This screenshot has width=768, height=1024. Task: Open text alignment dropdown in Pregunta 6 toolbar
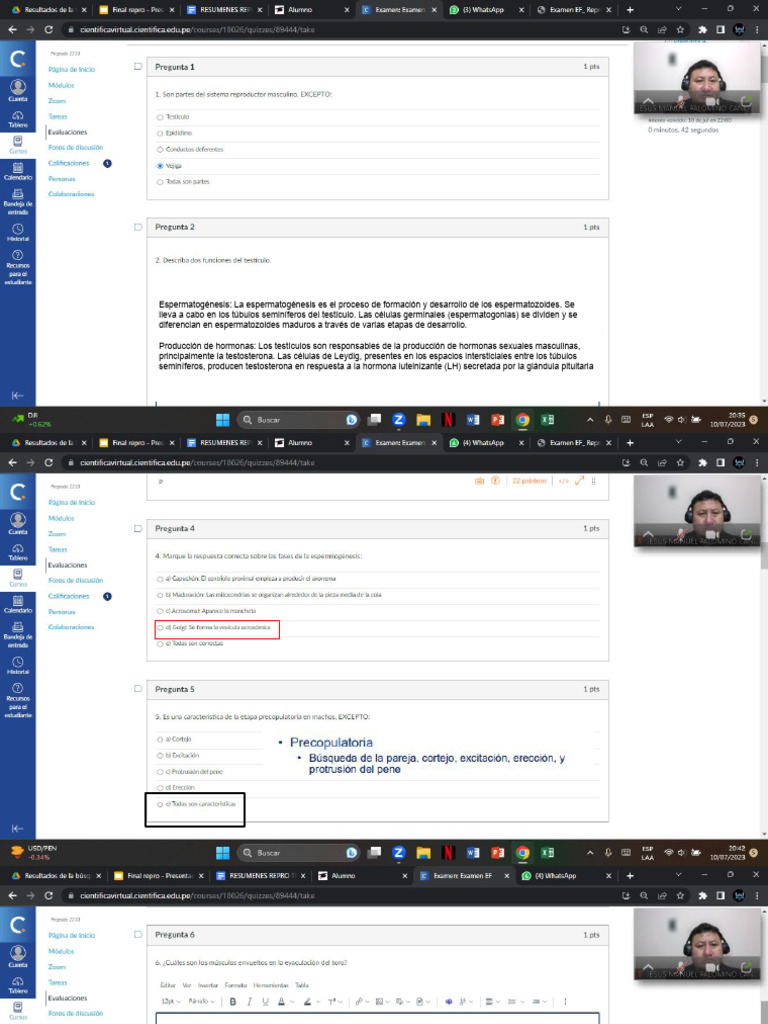(493, 1001)
